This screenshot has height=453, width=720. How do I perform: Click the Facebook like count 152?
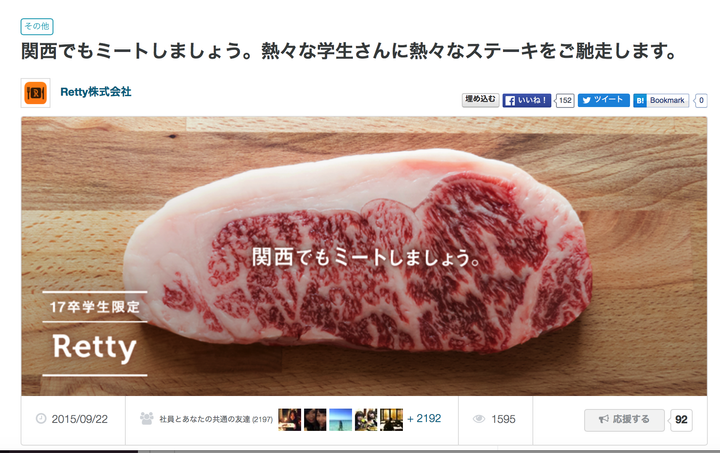(x=565, y=101)
